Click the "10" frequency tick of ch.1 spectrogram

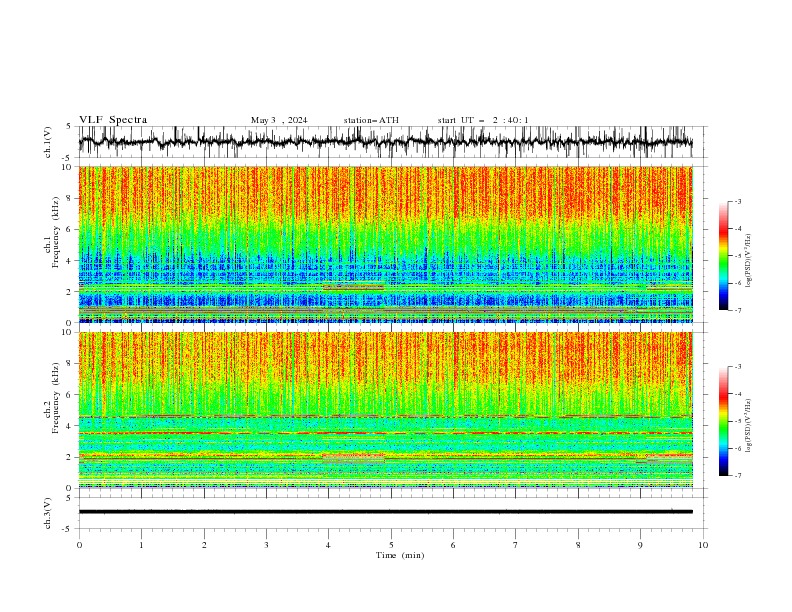point(67,167)
